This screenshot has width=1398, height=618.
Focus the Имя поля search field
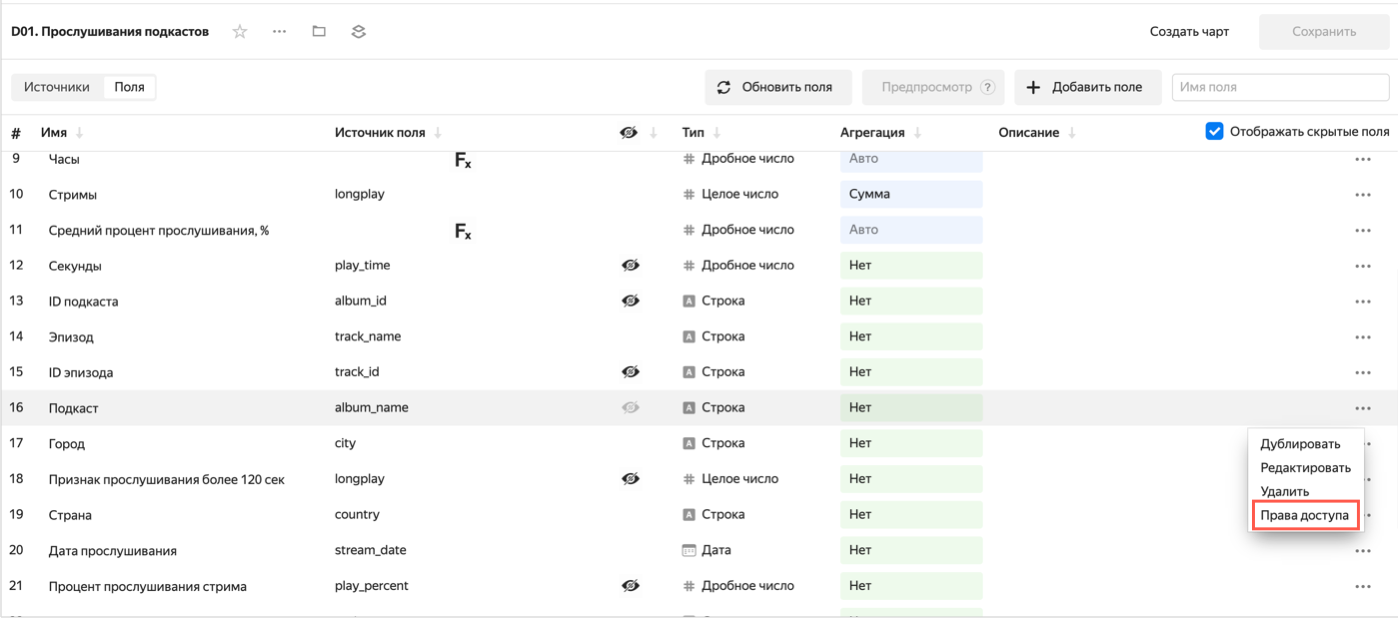click(x=1279, y=87)
